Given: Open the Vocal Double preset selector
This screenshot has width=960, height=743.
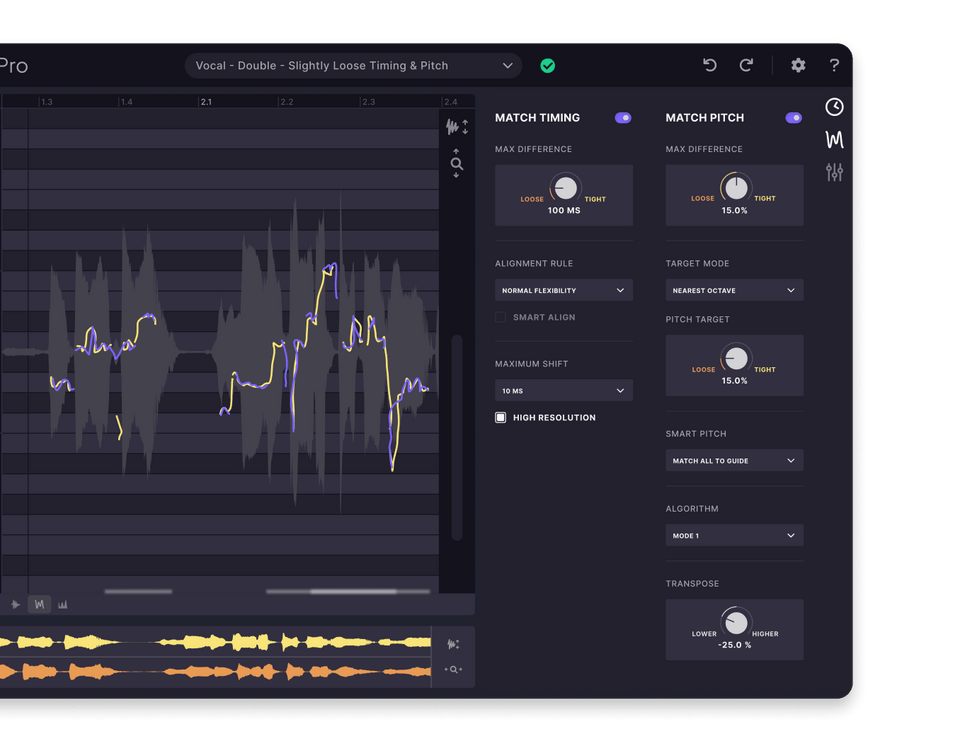Looking at the screenshot, I should [x=354, y=65].
